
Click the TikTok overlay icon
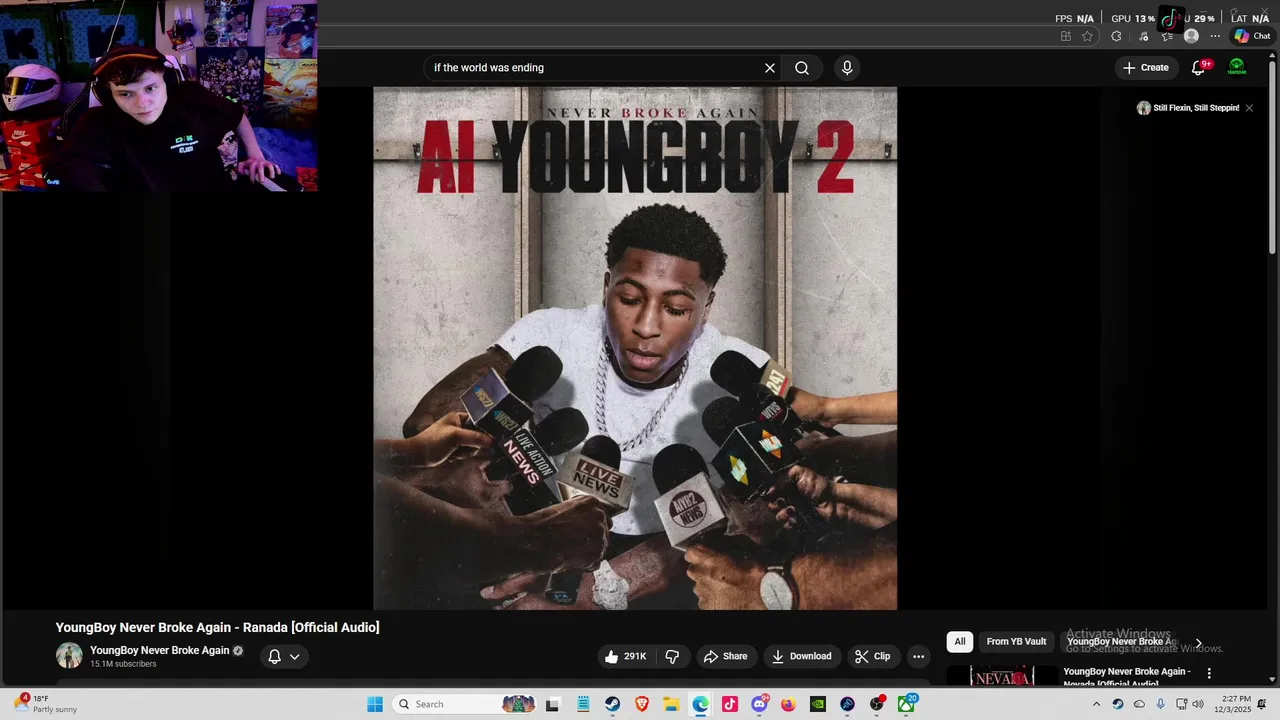click(1170, 18)
